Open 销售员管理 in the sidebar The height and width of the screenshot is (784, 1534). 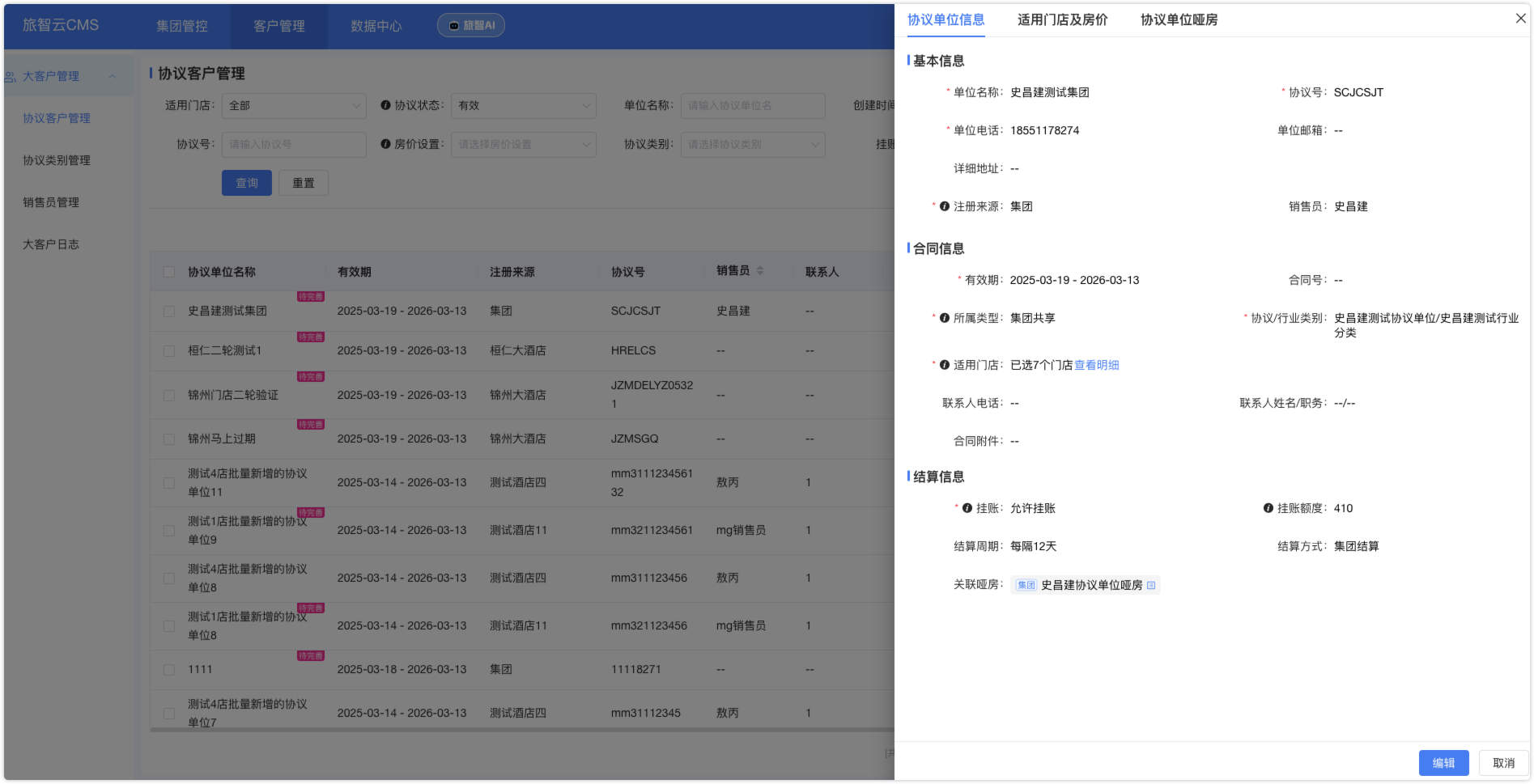click(x=51, y=202)
